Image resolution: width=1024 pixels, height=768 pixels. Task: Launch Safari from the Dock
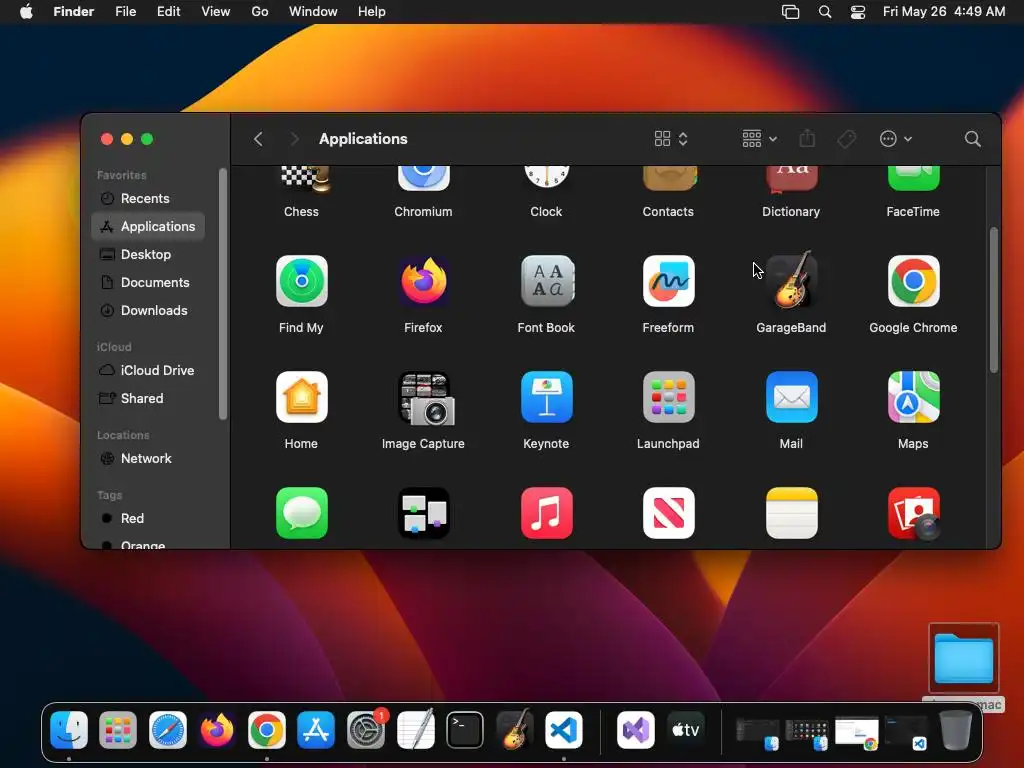pyautogui.click(x=168, y=730)
